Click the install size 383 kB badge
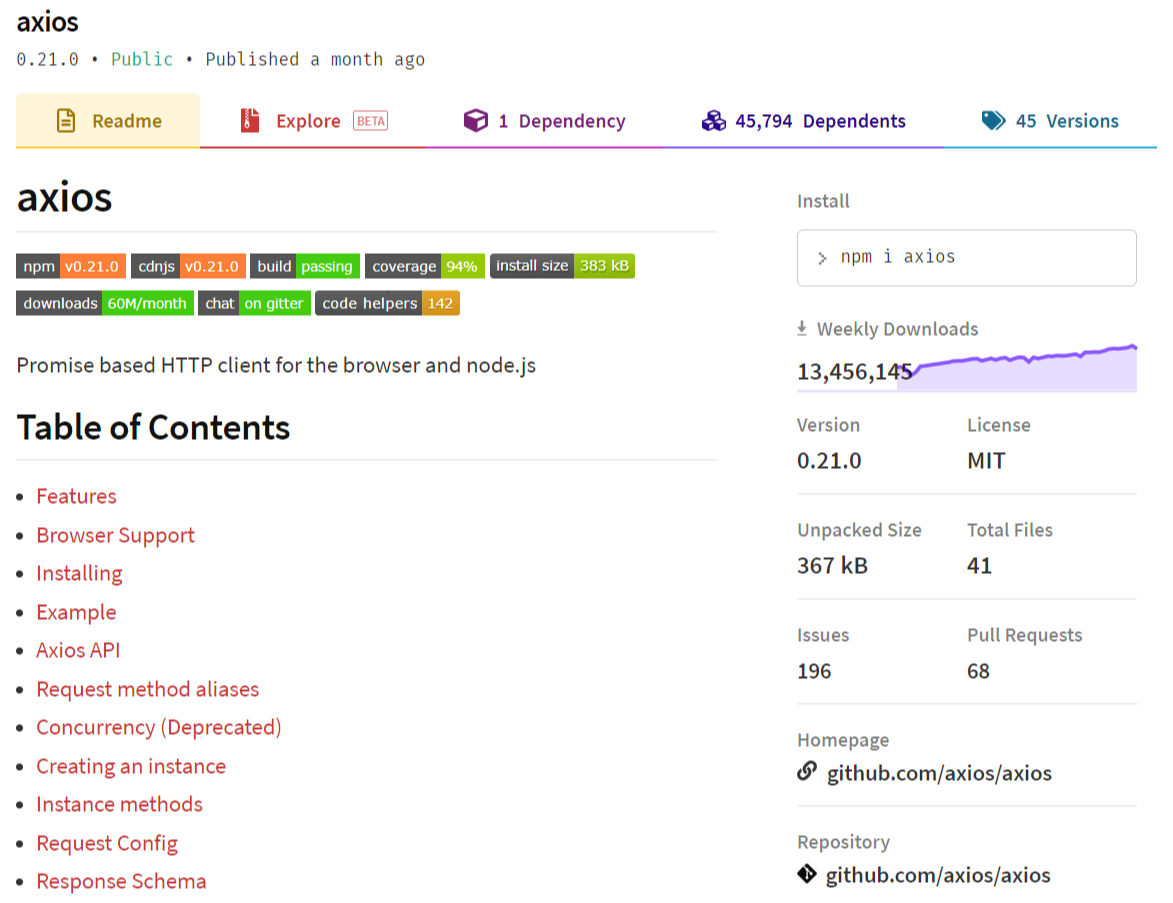 [x=563, y=266]
